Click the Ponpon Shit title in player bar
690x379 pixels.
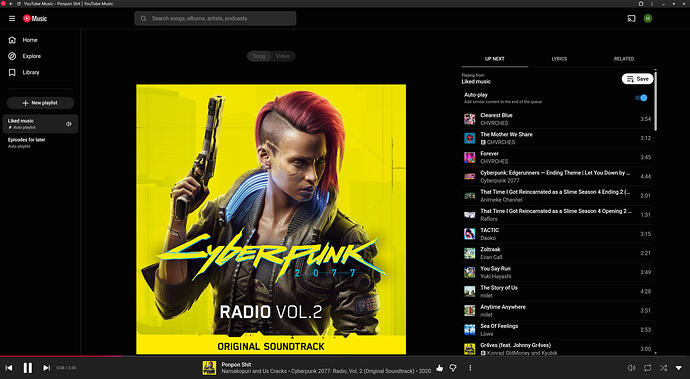(236, 364)
